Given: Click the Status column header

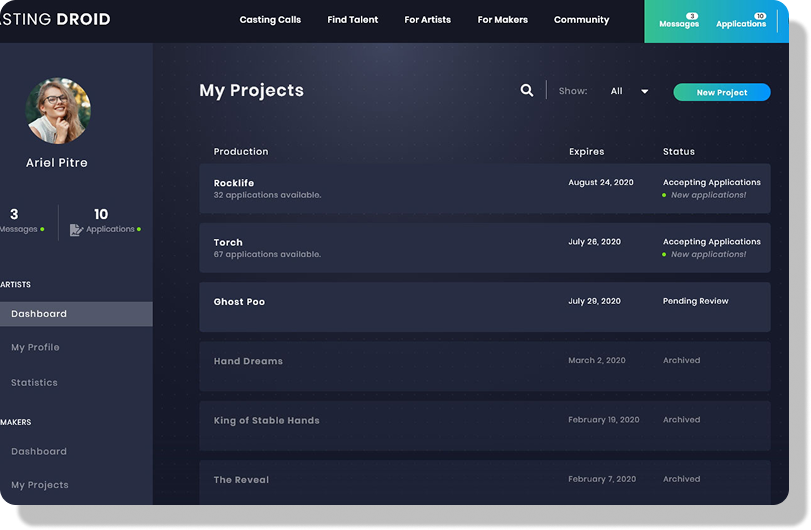Looking at the screenshot, I should (x=679, y=152).
